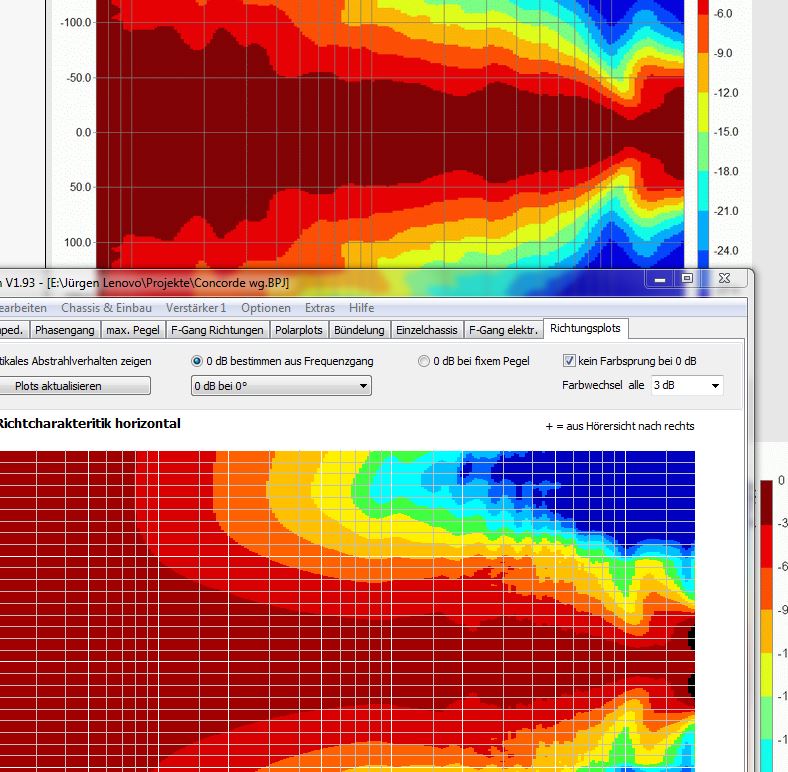
Task: Open the Hilfe menu
Action: point(362,308)
